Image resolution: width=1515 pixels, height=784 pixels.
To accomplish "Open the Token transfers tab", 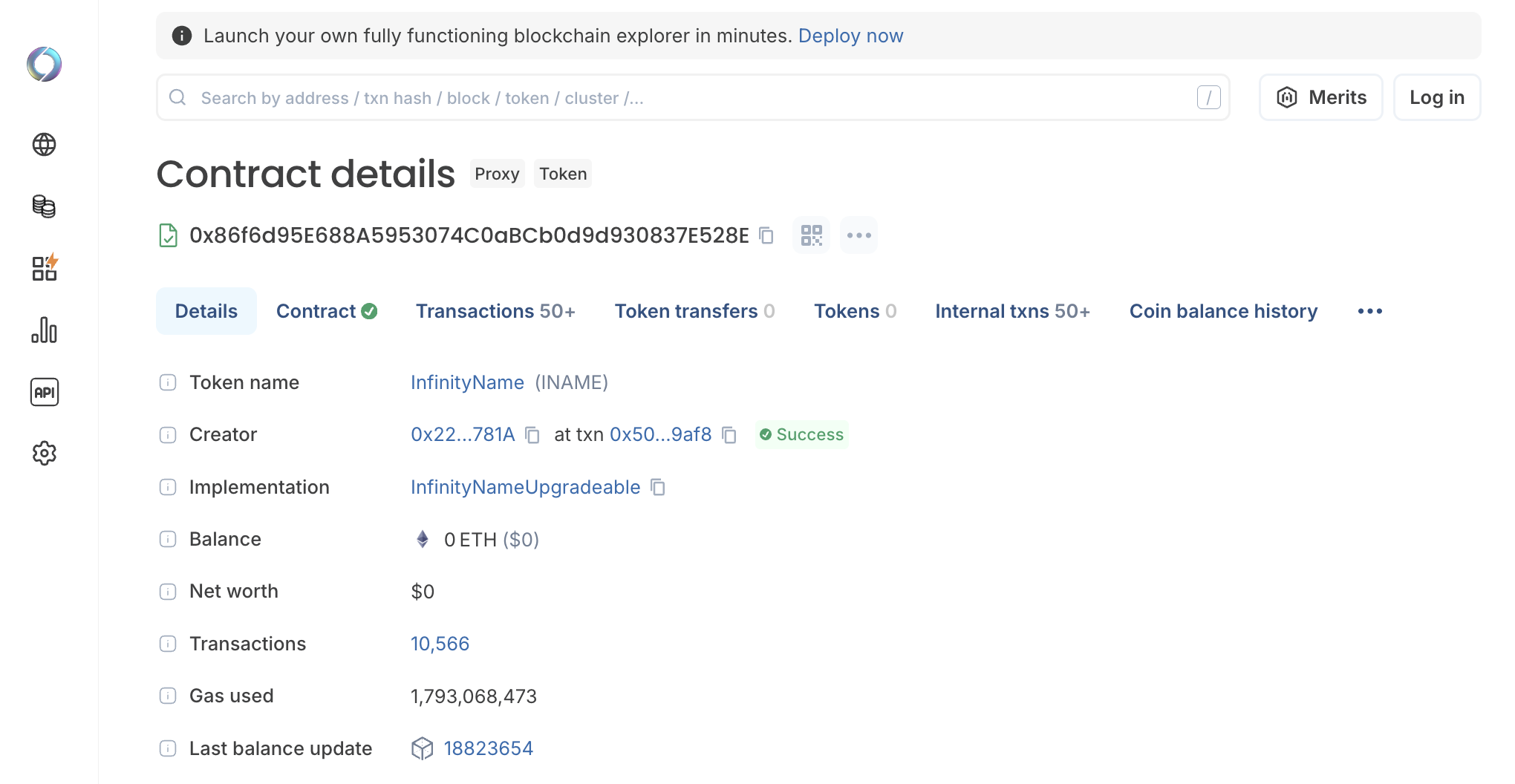I will tap(685, 311).
